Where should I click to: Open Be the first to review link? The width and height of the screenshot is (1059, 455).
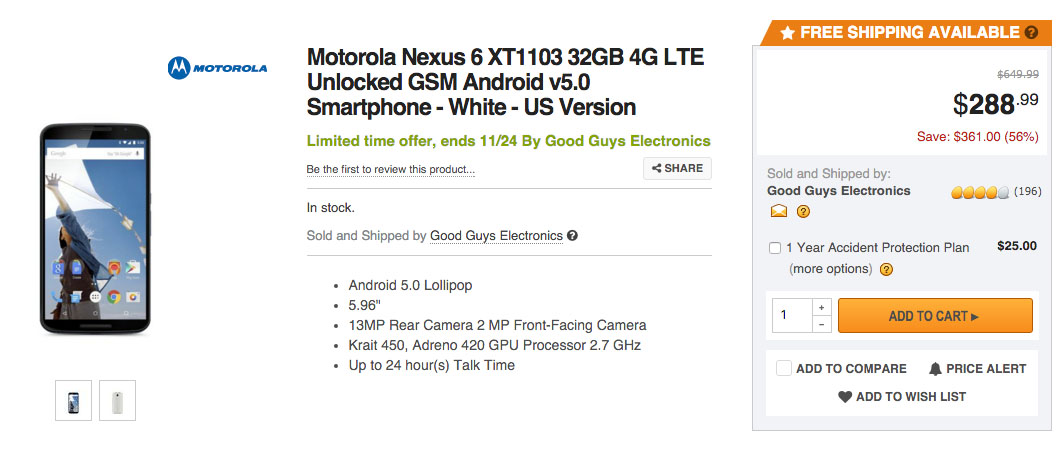click(x=390, y=169)
